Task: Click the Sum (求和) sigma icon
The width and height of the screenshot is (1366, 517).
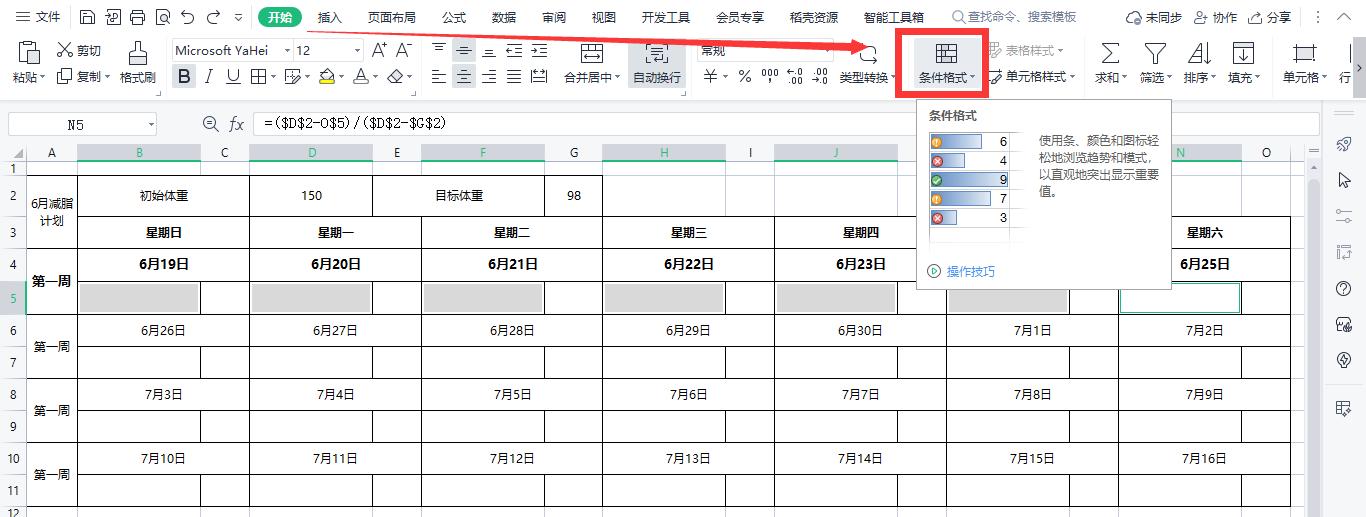Action: (1109, 54)
